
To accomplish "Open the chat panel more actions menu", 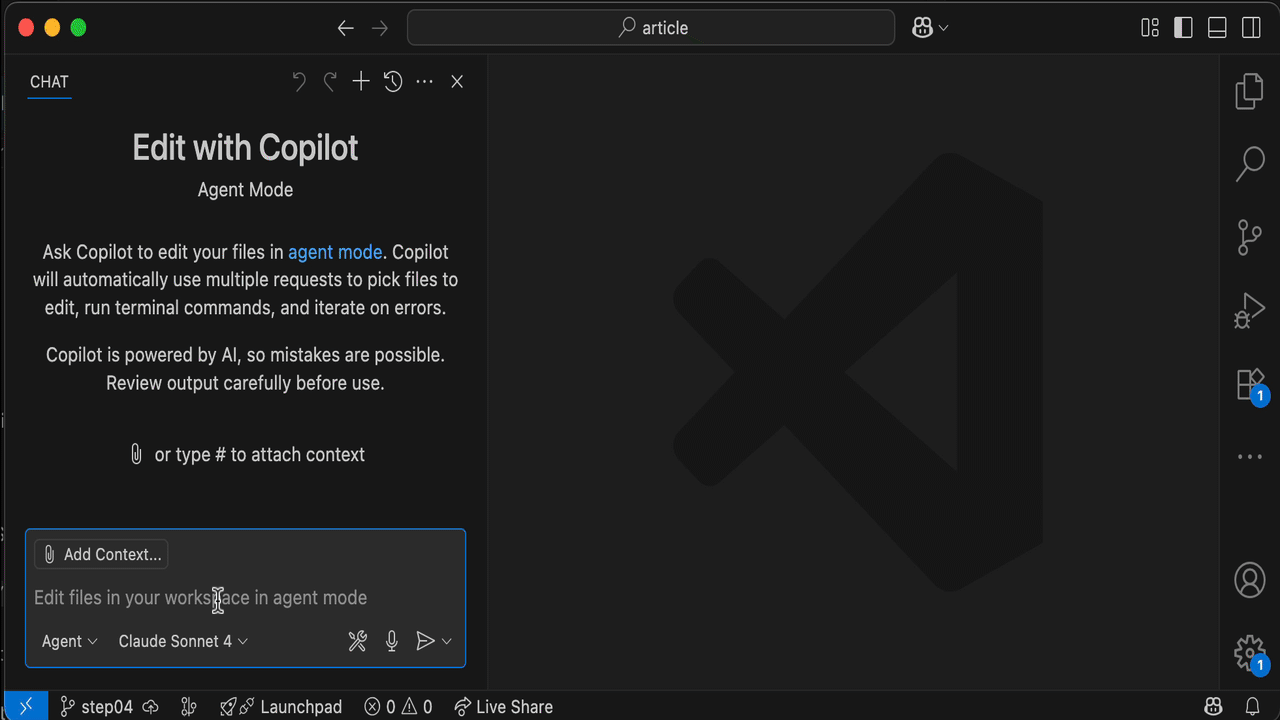I will [x=425, y=82].
